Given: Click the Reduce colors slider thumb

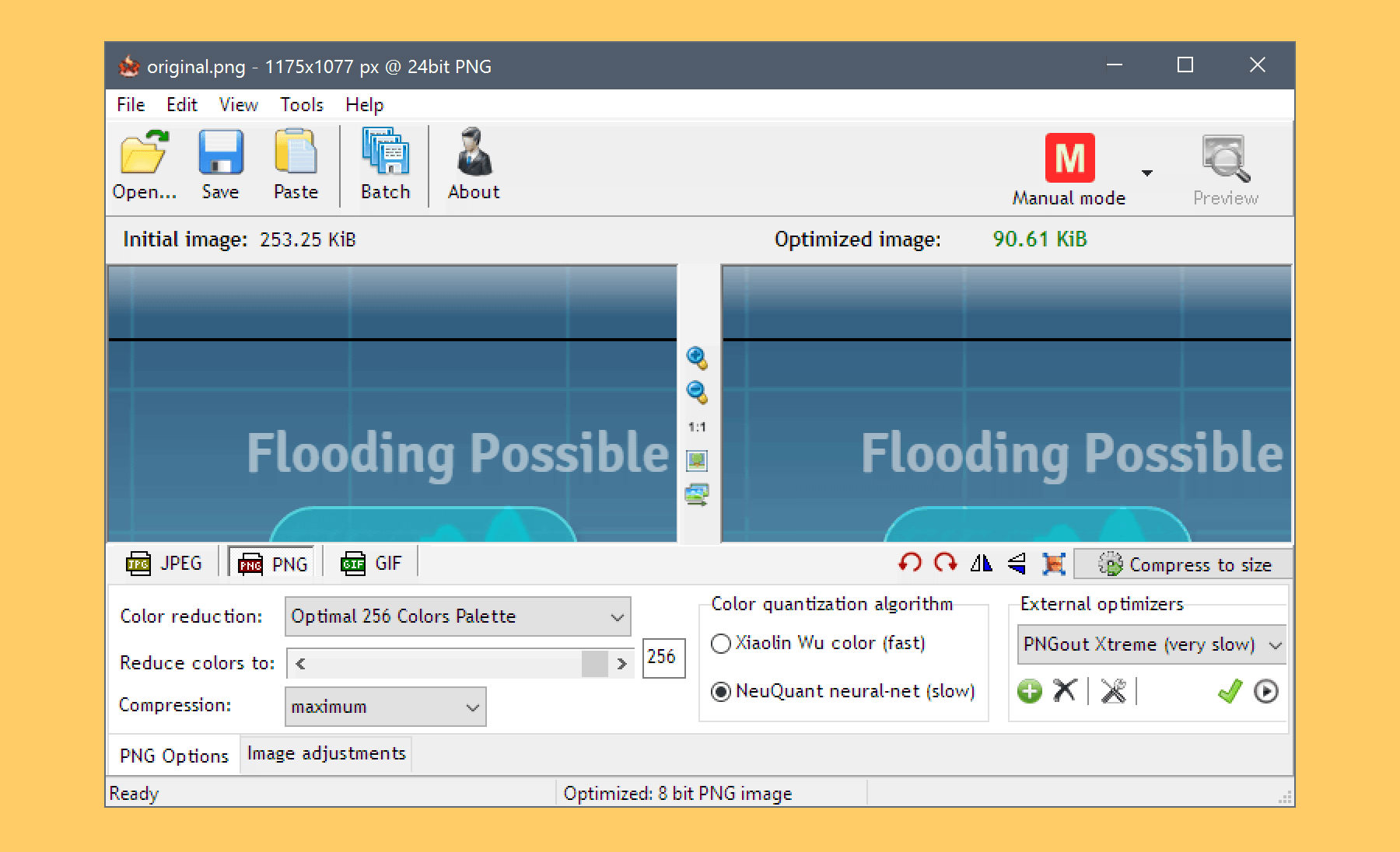Looking at the screenshot, I should click(594, 664).
